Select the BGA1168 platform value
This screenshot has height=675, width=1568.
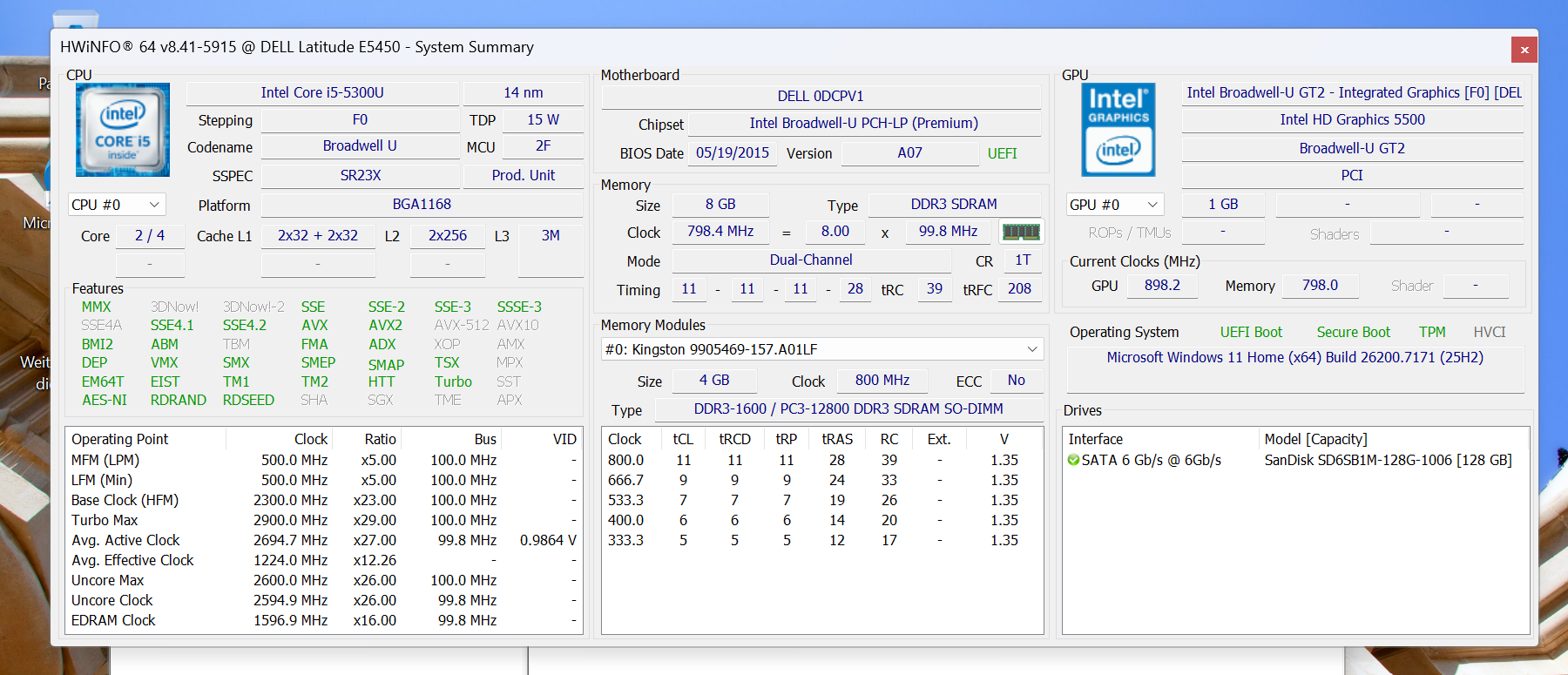coord(422,205)
